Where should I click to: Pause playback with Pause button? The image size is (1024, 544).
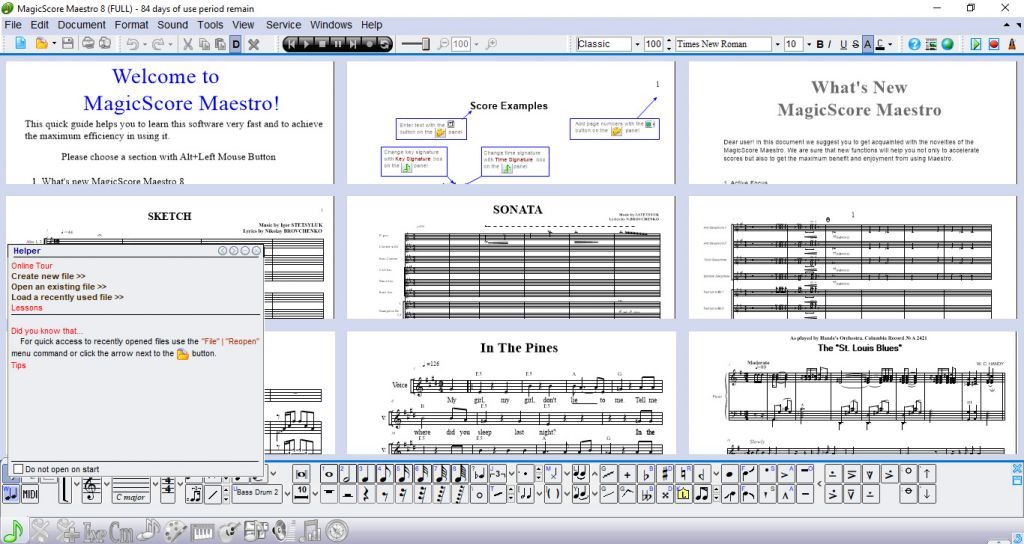click(x=338, y=44)
